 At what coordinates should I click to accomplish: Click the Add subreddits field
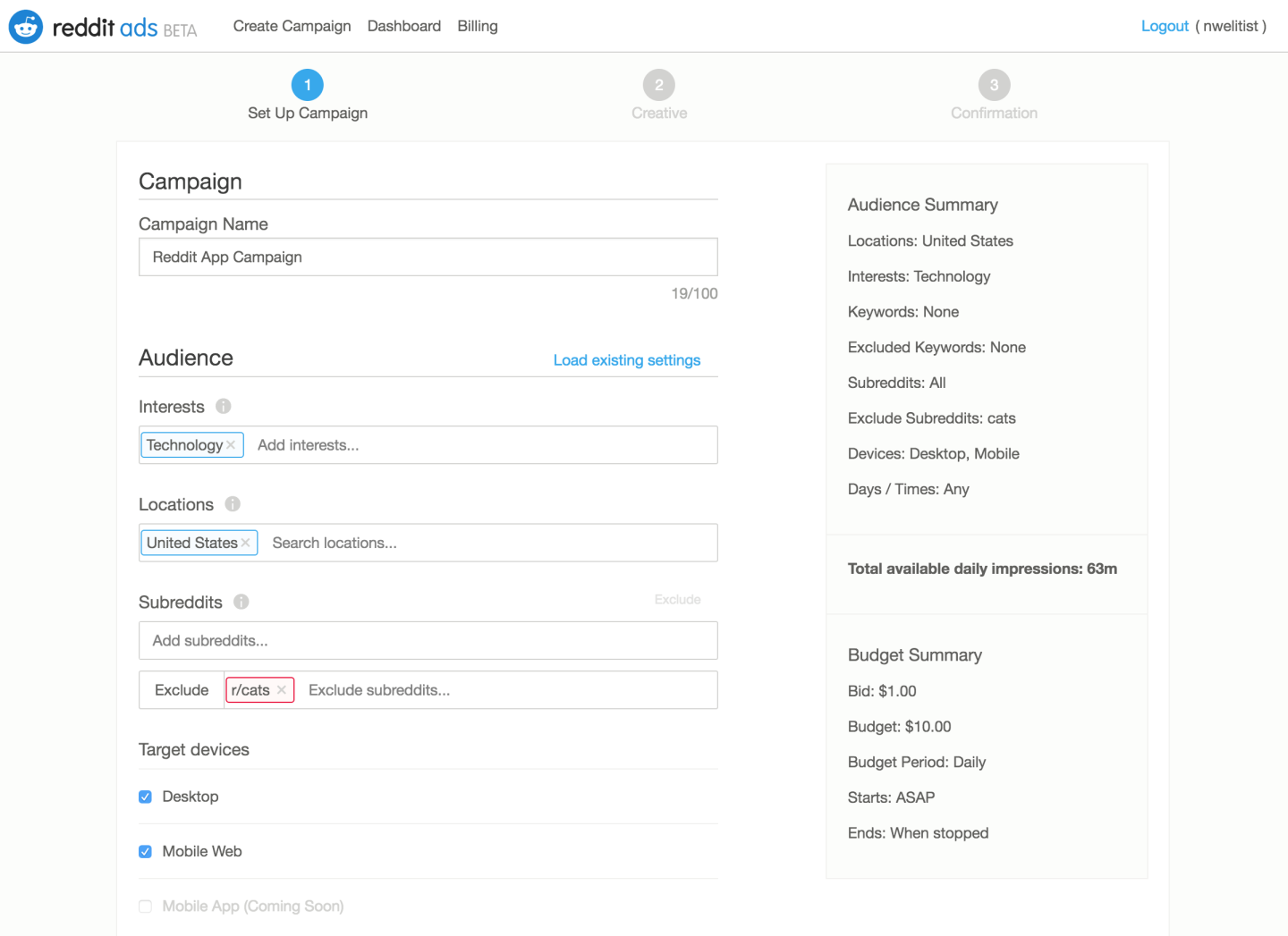pyautogui.click(x=428, y=640)
